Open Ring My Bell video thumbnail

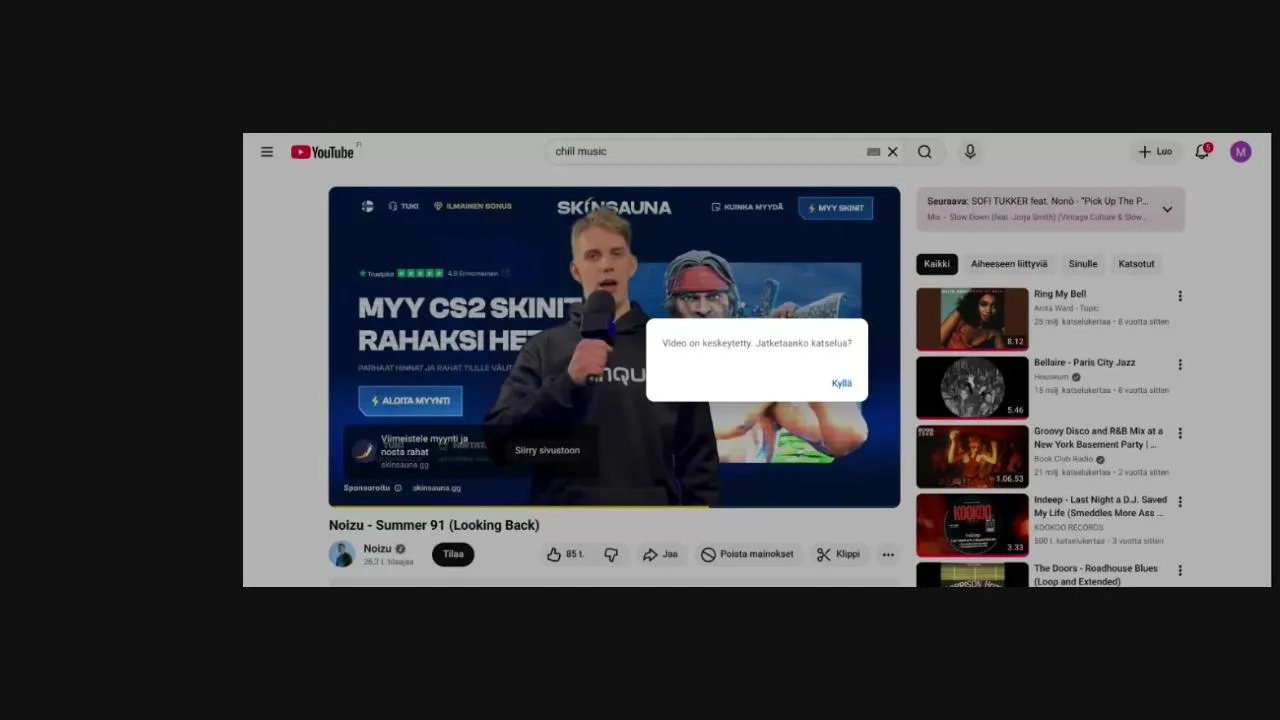(x=972, y=319)
